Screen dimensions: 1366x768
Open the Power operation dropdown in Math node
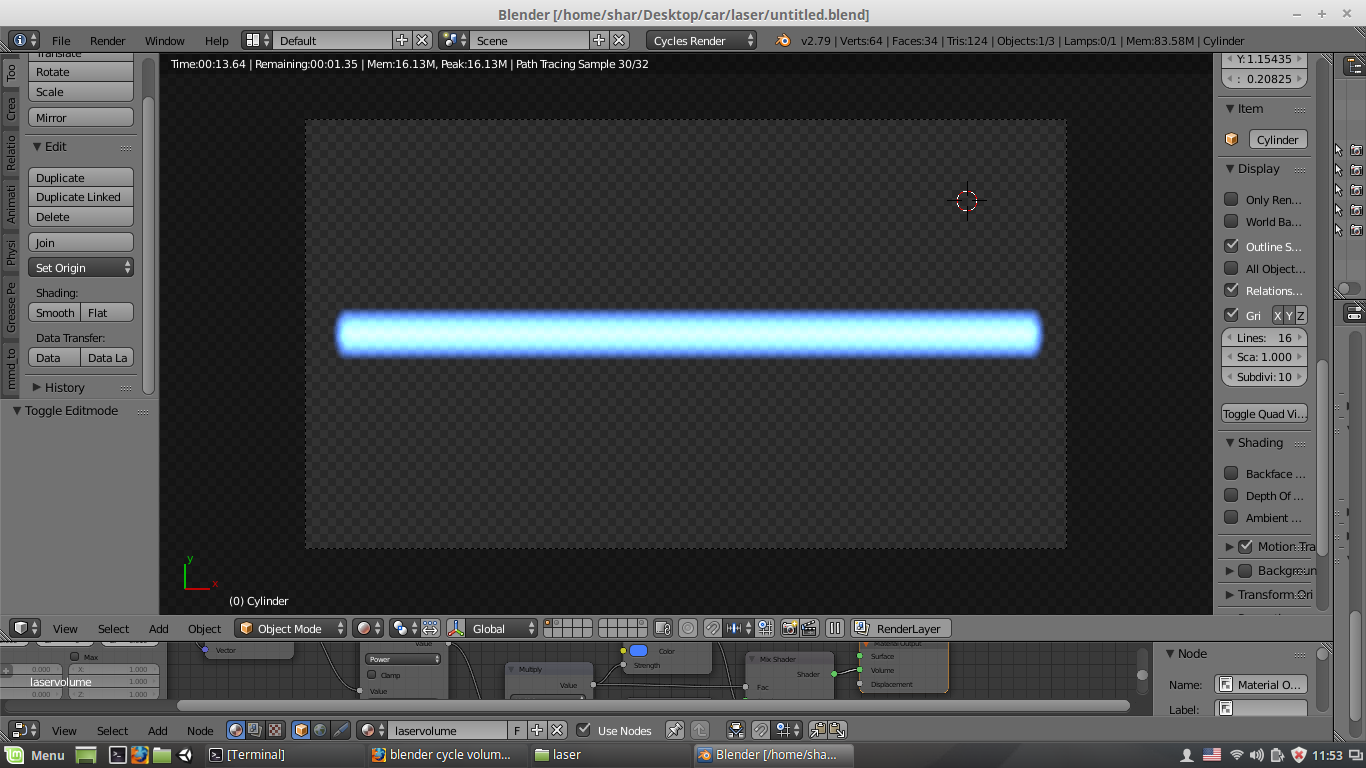pos(404,659)
